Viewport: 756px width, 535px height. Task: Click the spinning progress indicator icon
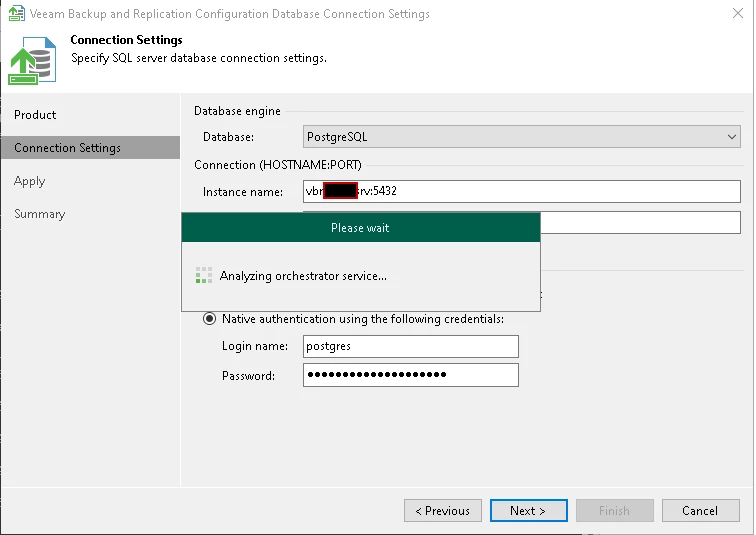click(204, 275)
